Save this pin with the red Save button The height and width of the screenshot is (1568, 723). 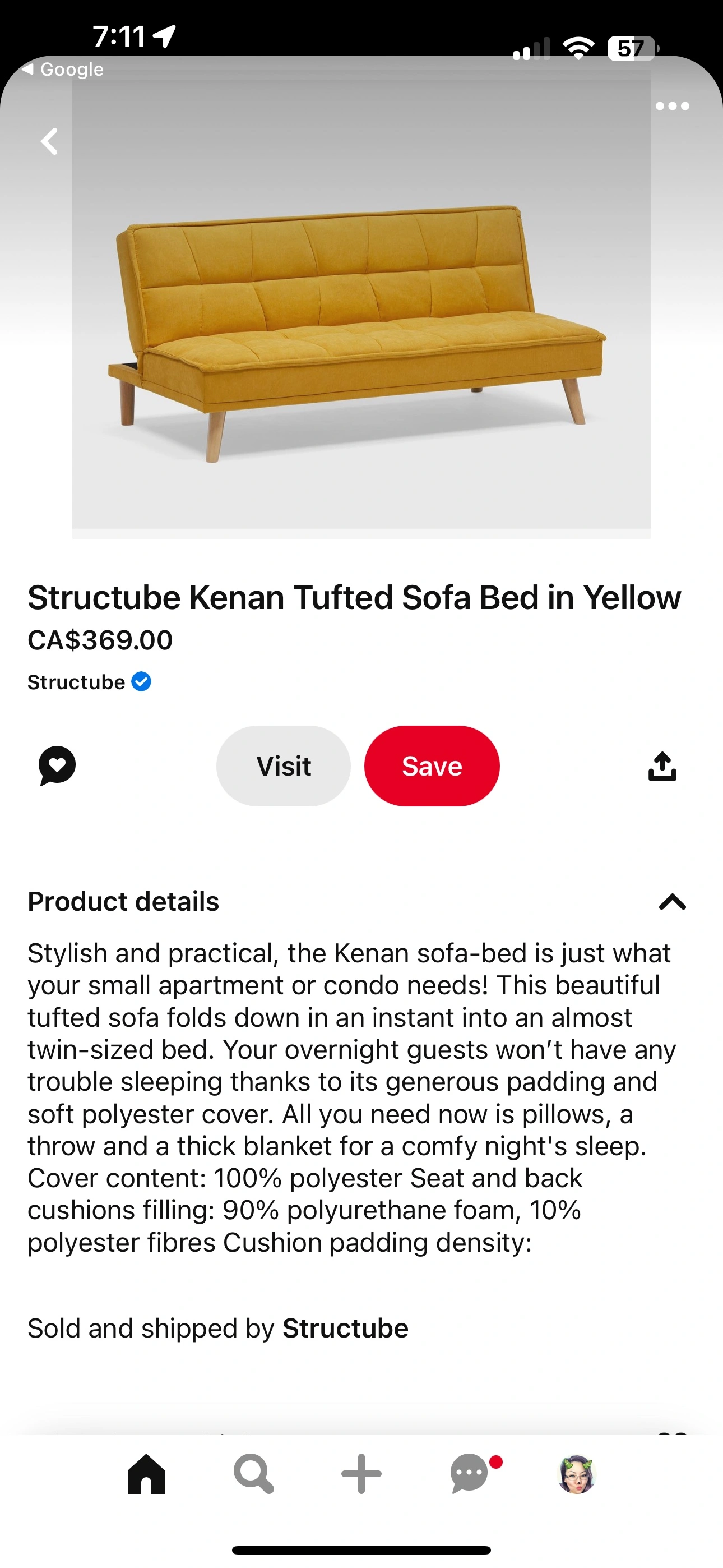tap(432, 765)
